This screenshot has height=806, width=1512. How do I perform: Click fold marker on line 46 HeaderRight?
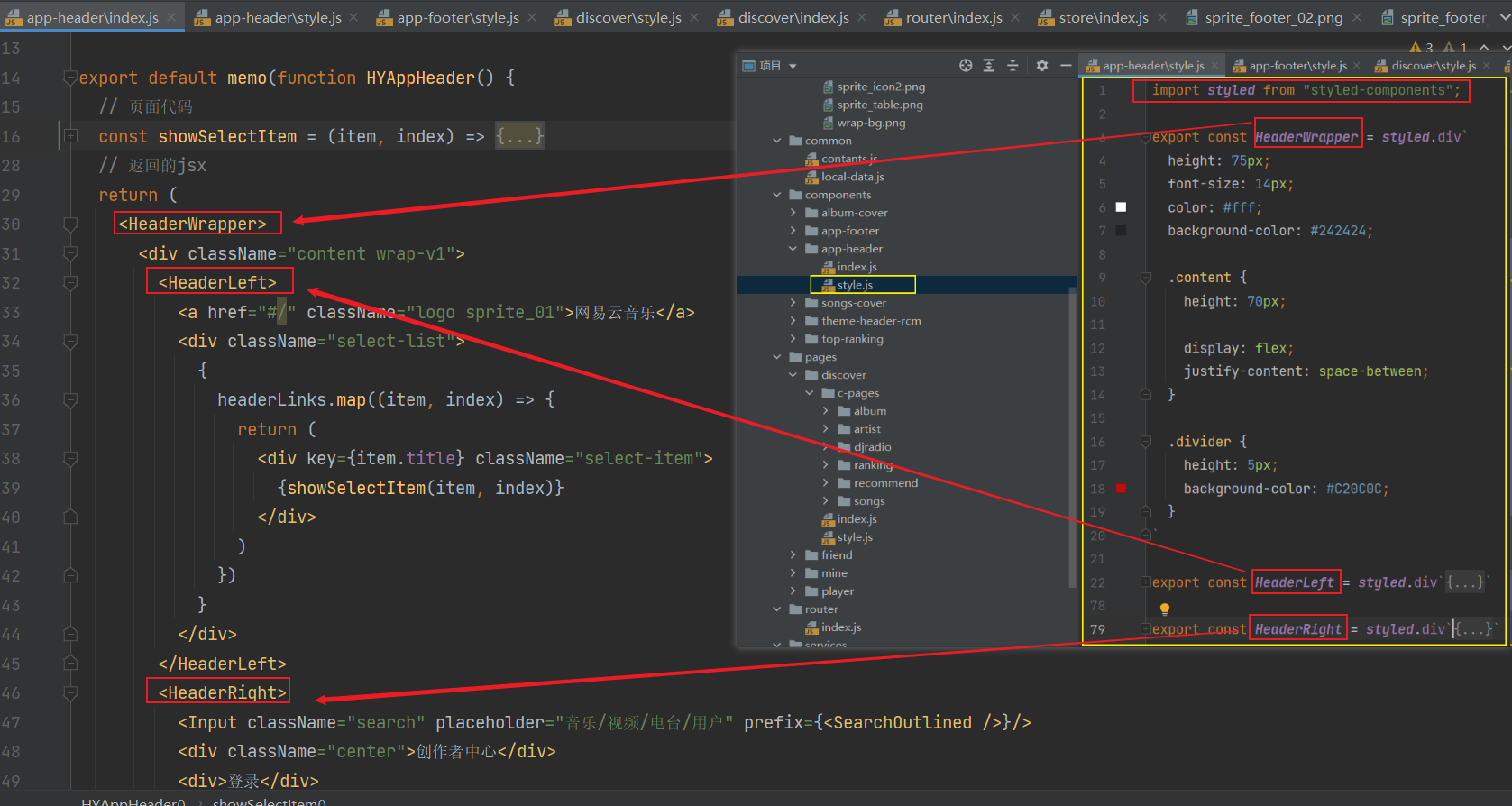[70, 692]
